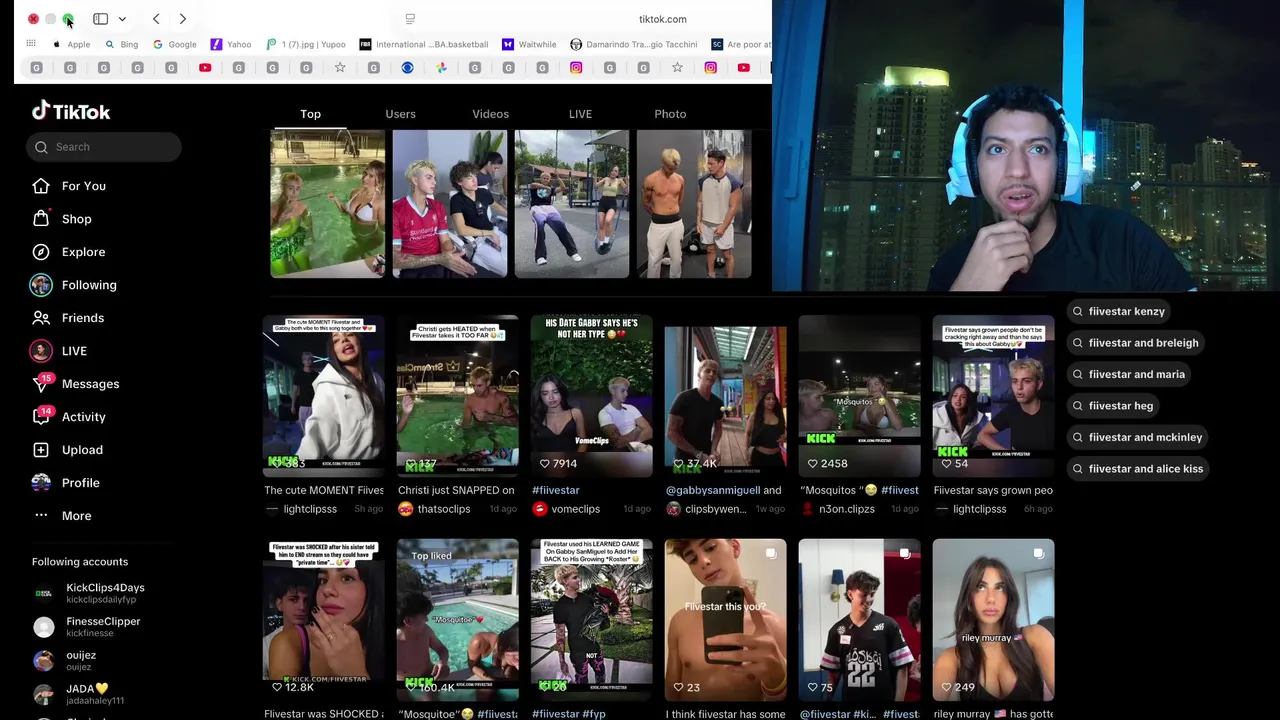Play the Mosquitos video with 2458 likes
The image size is (1280, 720).
click(859, 395)
